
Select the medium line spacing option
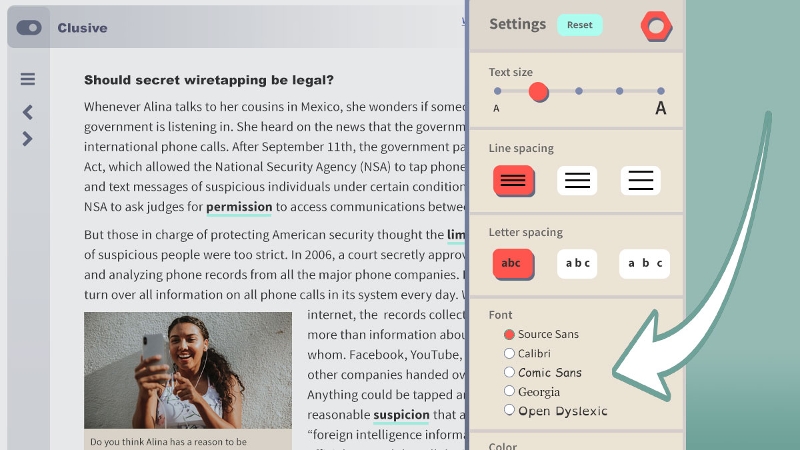tap(577, 181)
